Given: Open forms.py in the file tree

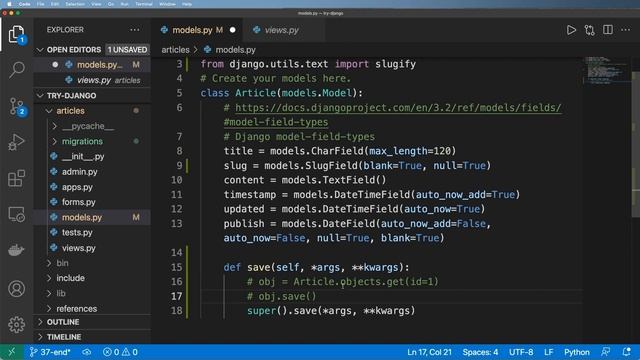Looking at the screenshot, I should click(x=92, y=202).
